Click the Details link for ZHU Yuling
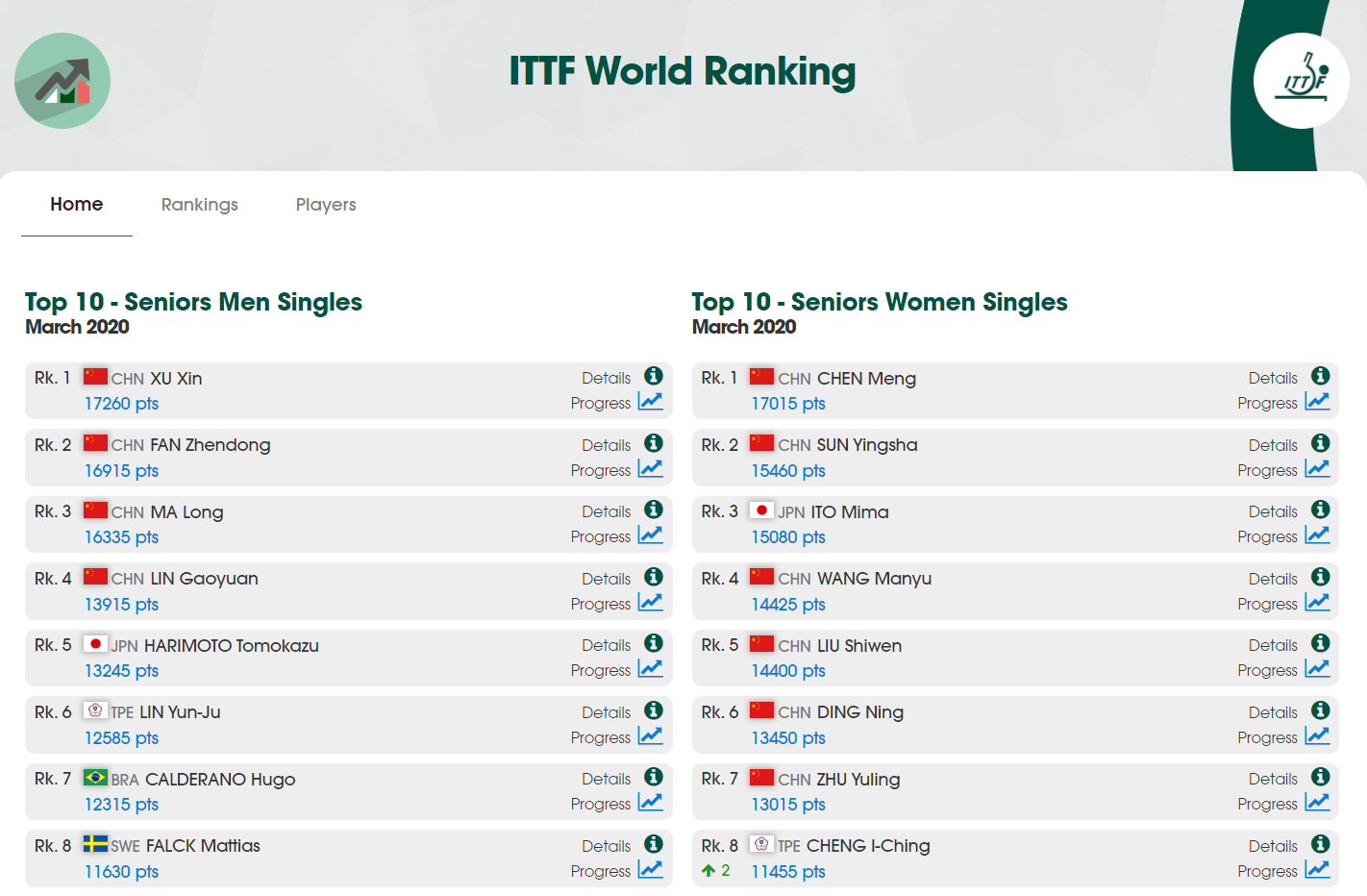 (1273, 779)
